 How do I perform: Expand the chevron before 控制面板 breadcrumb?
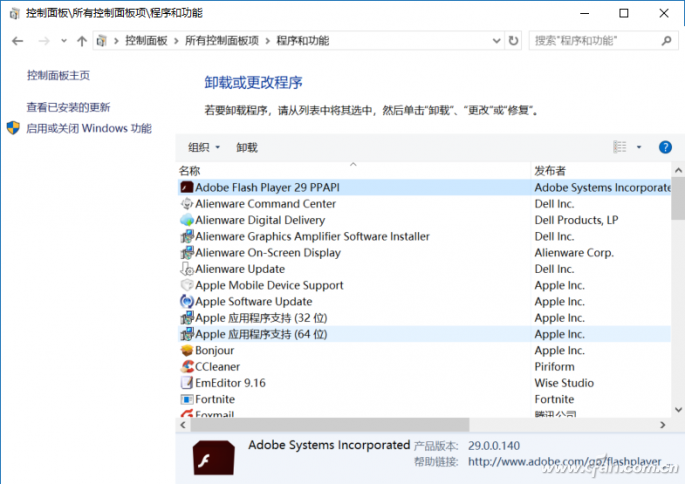point(116,41)
